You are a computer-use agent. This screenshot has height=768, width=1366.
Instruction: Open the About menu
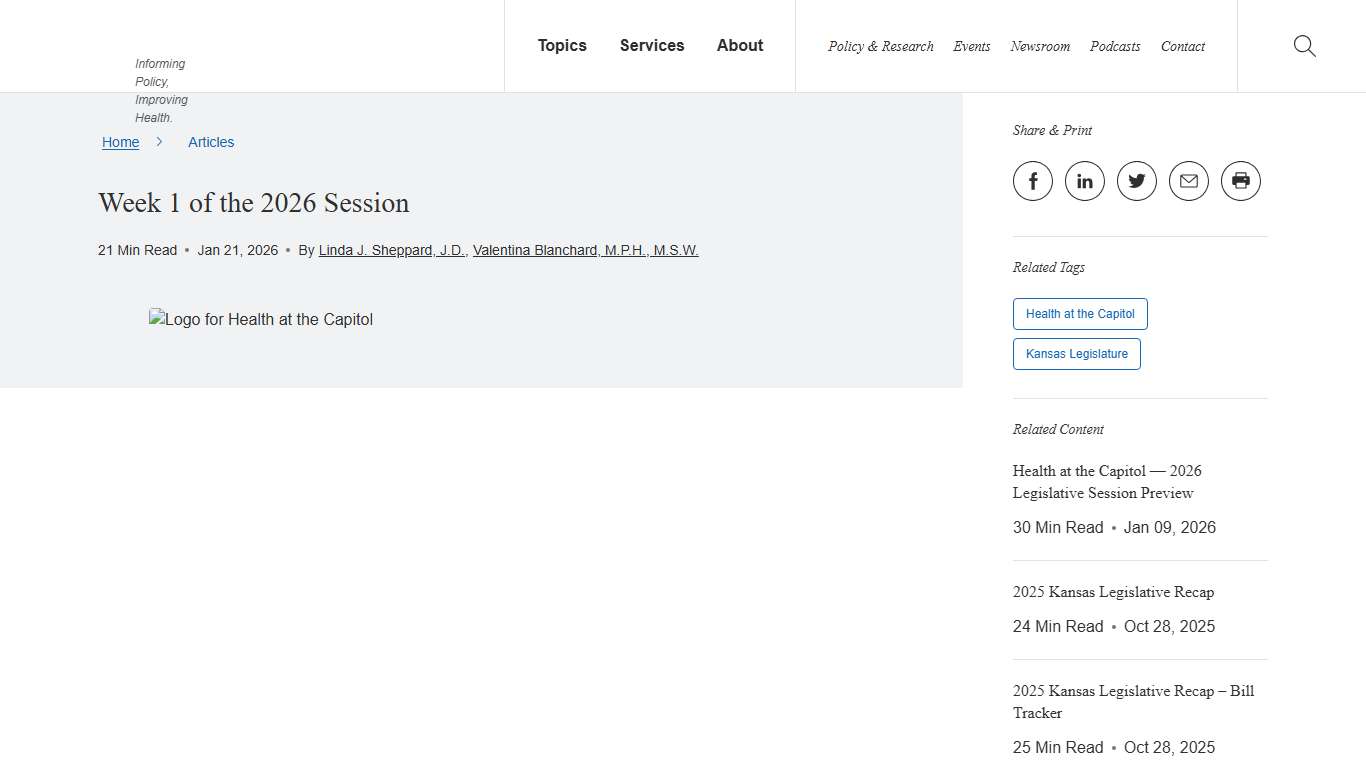click(740, 46)
